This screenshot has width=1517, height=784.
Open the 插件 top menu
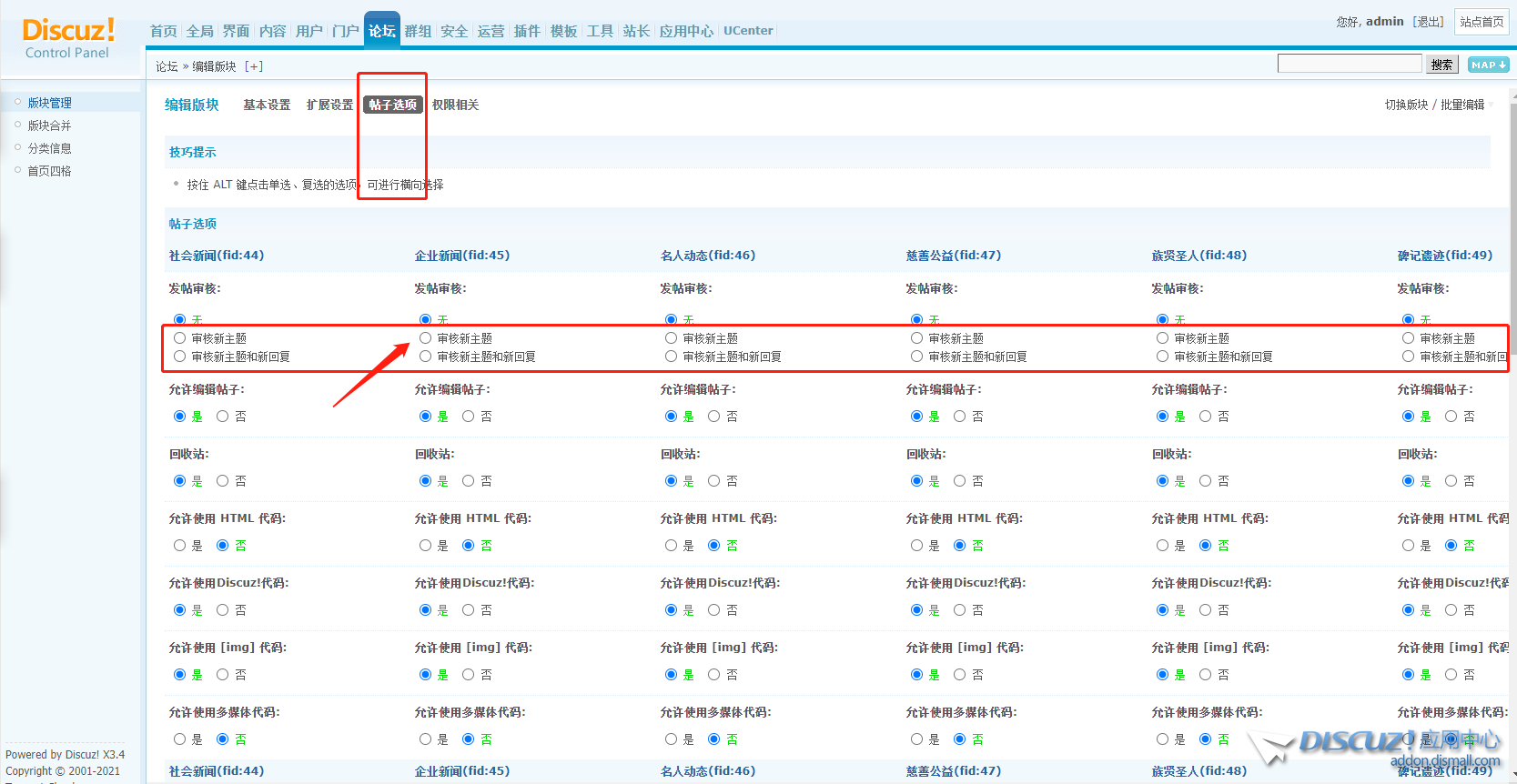[527, 31]
